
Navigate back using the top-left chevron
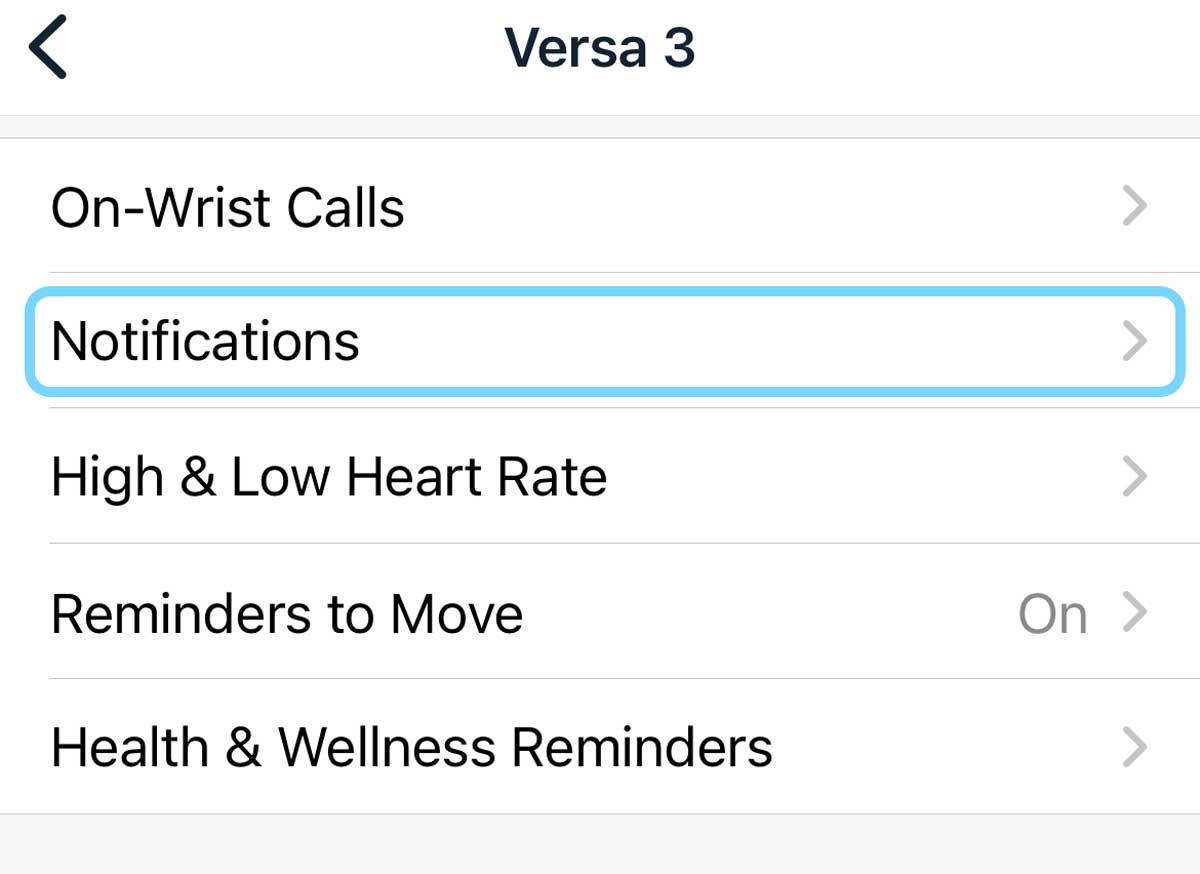(x=48, y=46)
